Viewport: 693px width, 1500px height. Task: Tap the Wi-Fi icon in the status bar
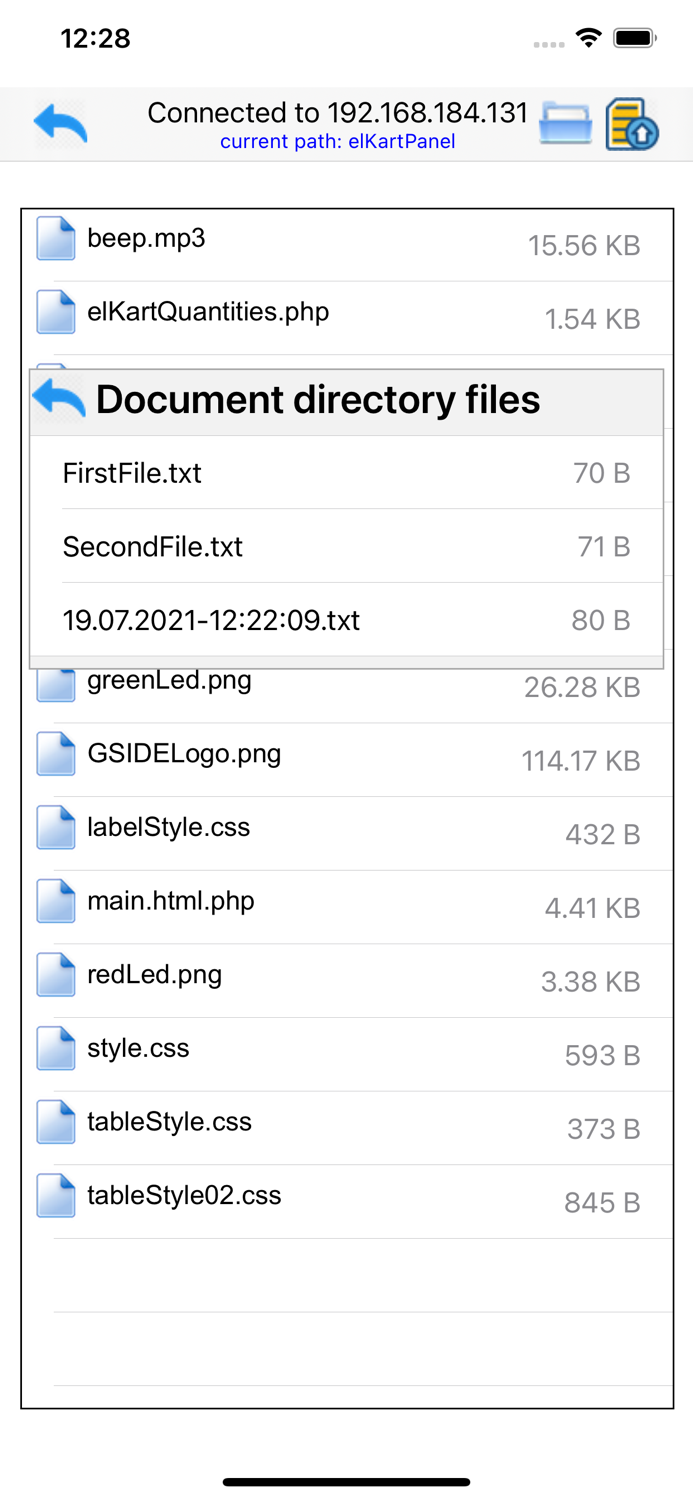point(588,36)
